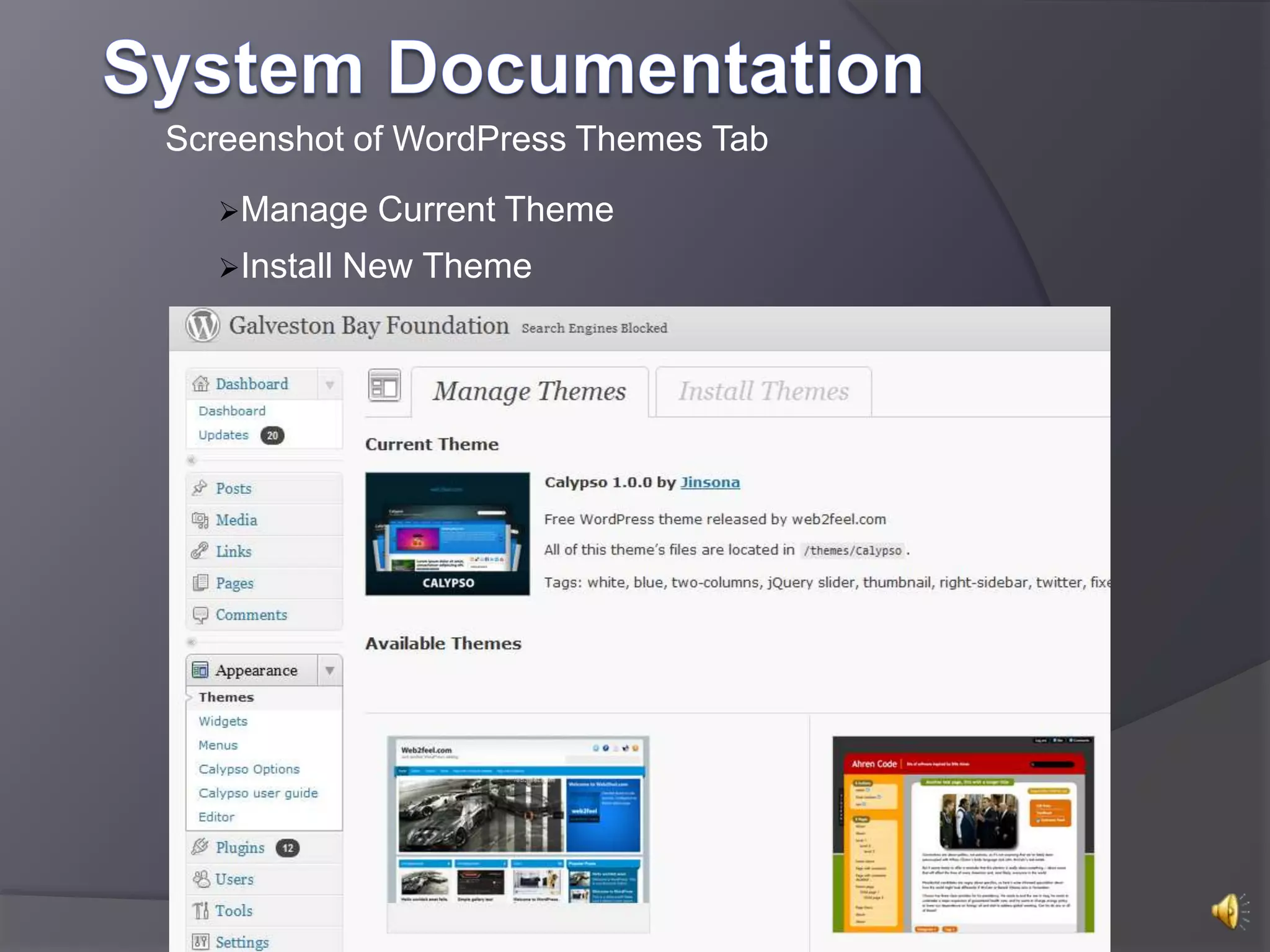
Task: Click the Updates count badge 20
Action: tap(272, 436)
